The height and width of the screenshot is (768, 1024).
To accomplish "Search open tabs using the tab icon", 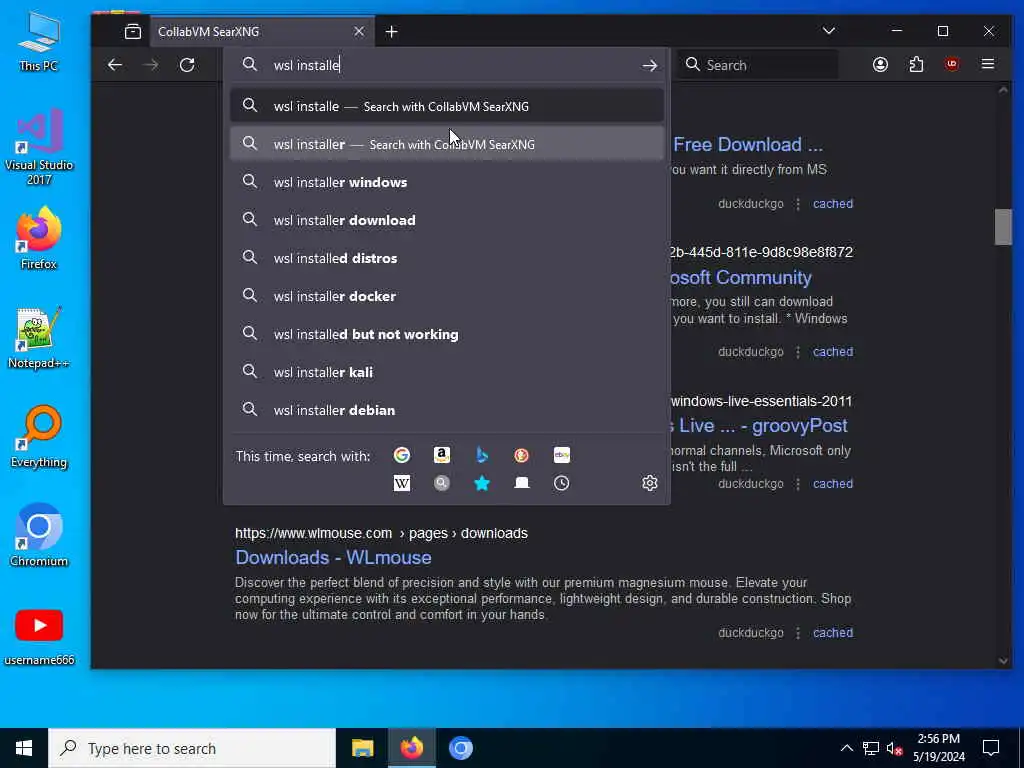I will point(521,483).
